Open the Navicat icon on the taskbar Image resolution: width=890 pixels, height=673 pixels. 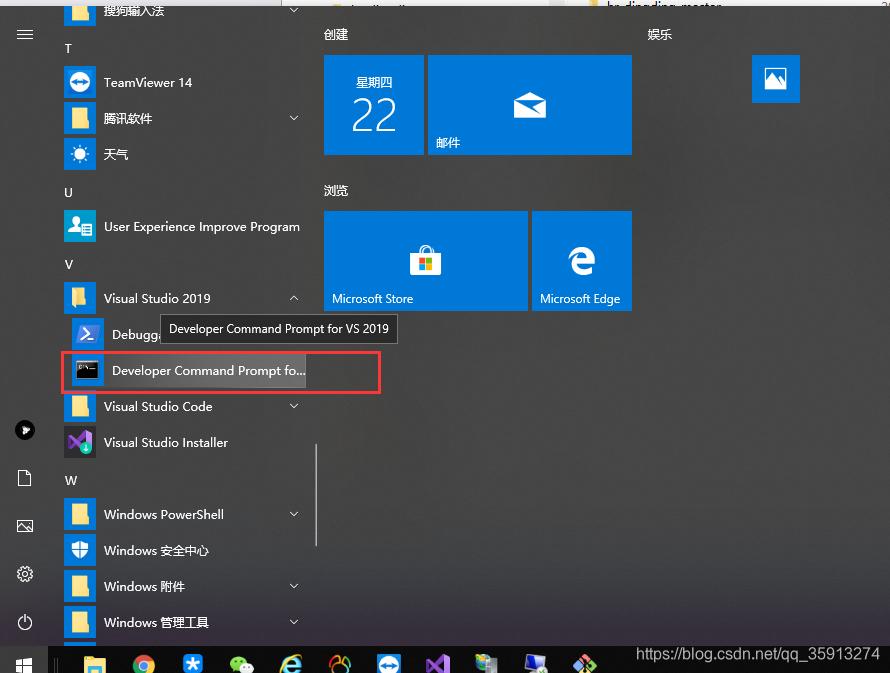coord(340,664)
